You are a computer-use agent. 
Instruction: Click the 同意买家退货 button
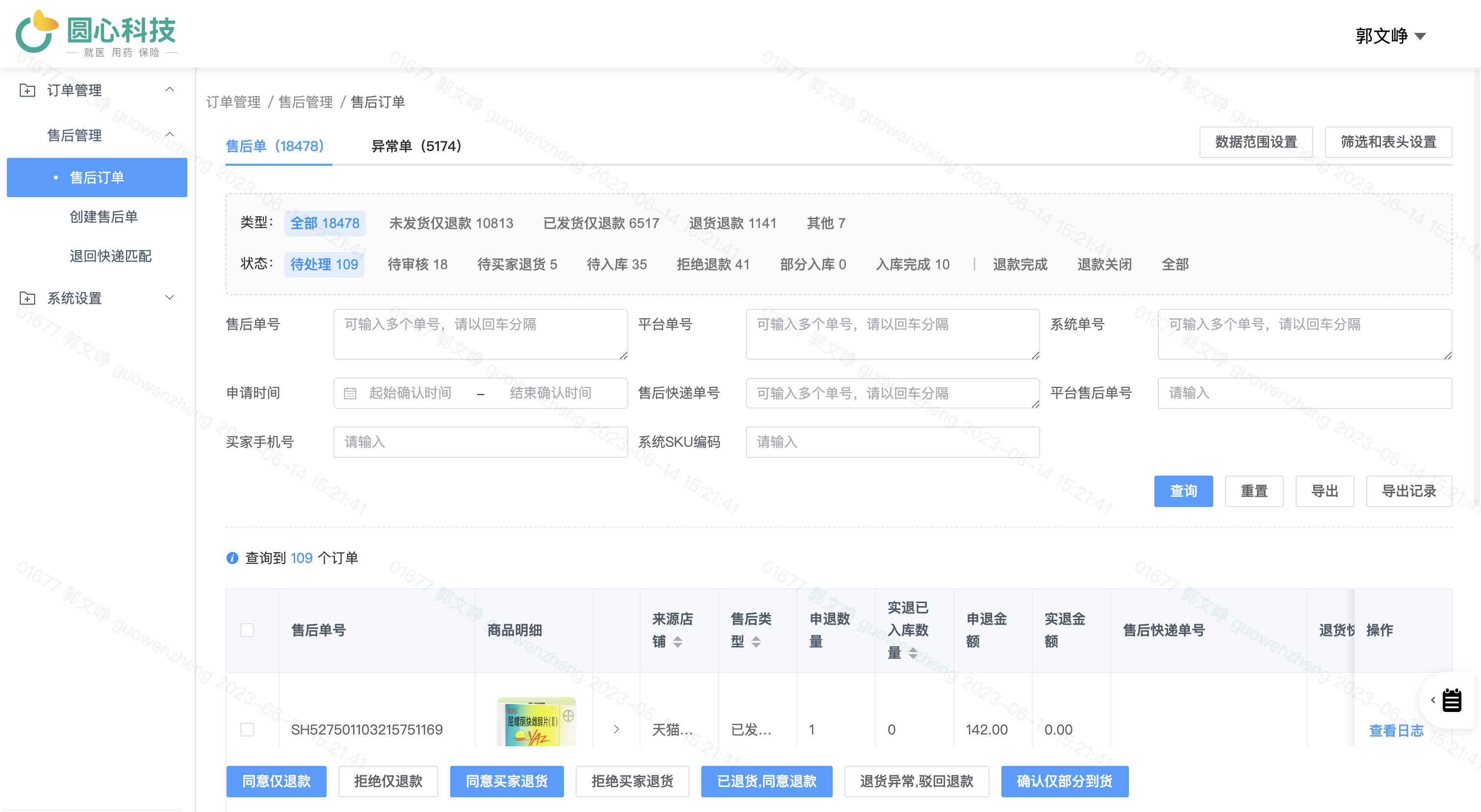(507, 782)
